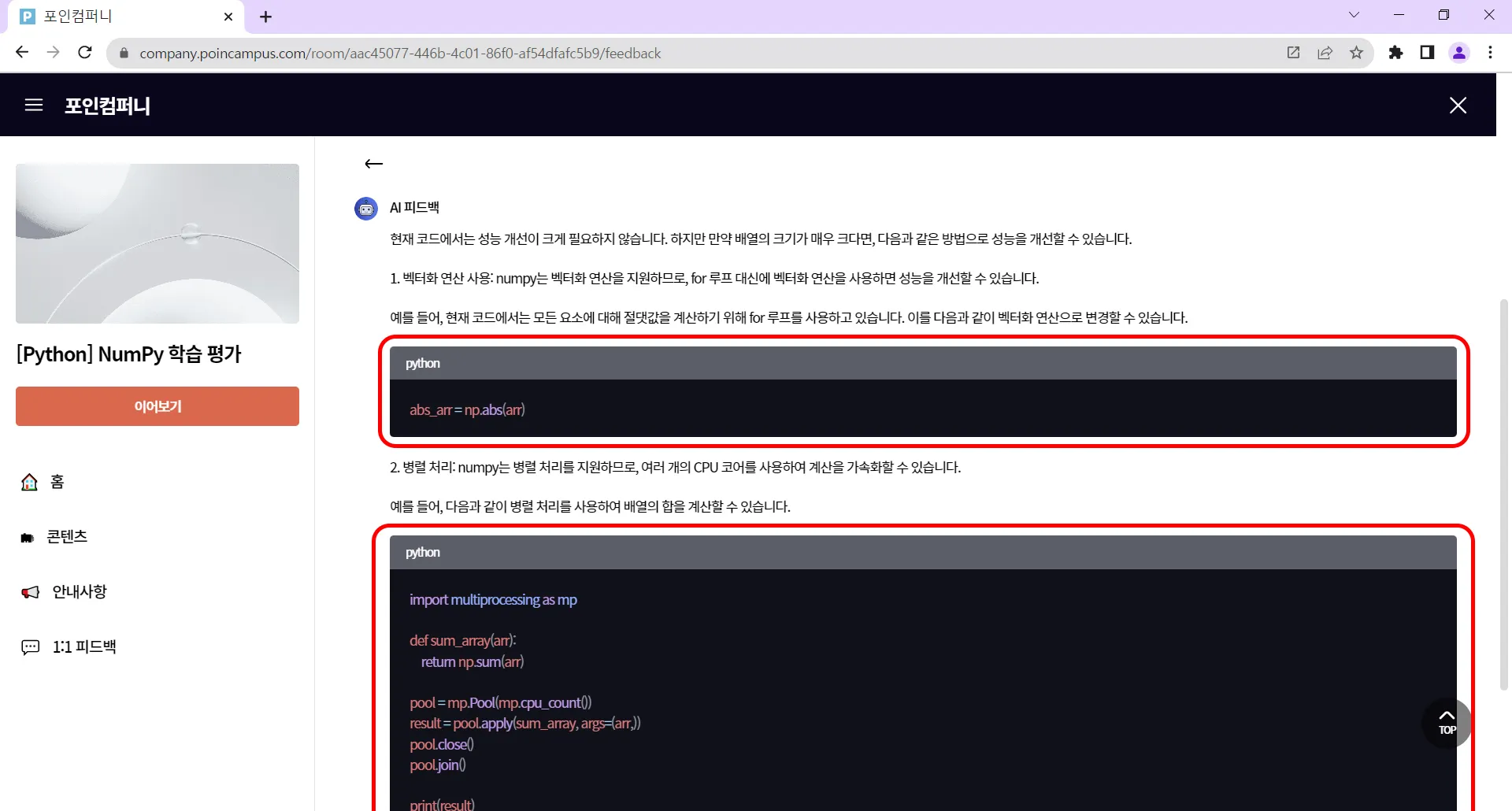
Task: Click the paragraph starting with 2. 병렬 처리
Action: pos(676,467)
